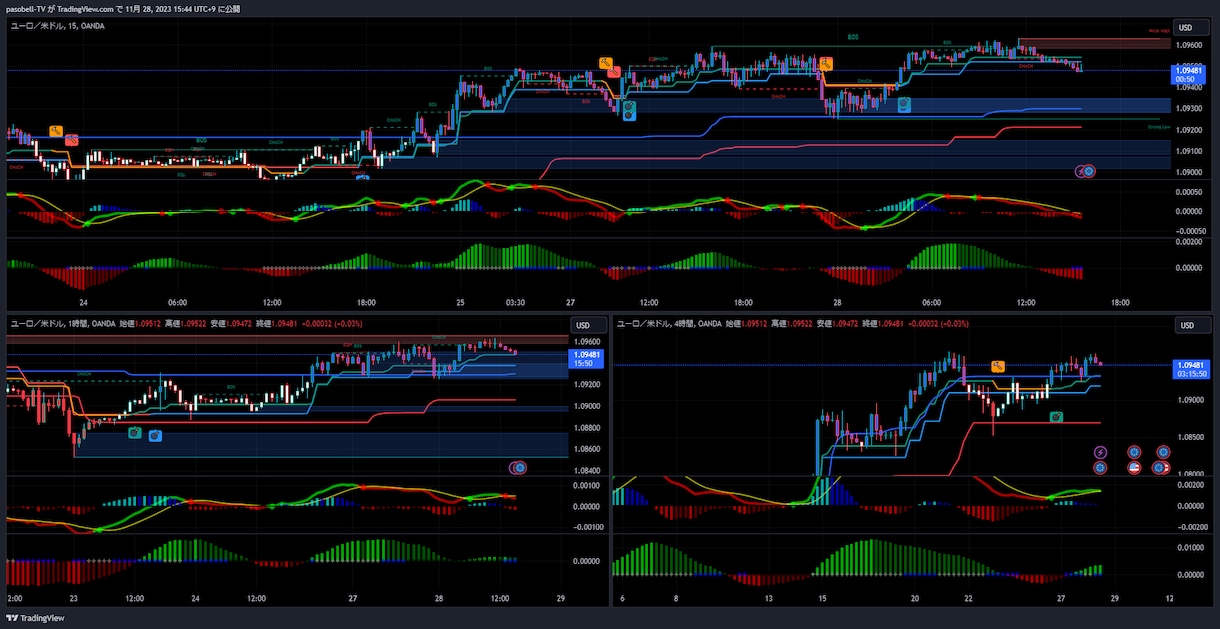Click the 始値1.09512 open value on the 1-hour chart
The width and height of the screenshot is (1220, 629).
click(141, 324)
